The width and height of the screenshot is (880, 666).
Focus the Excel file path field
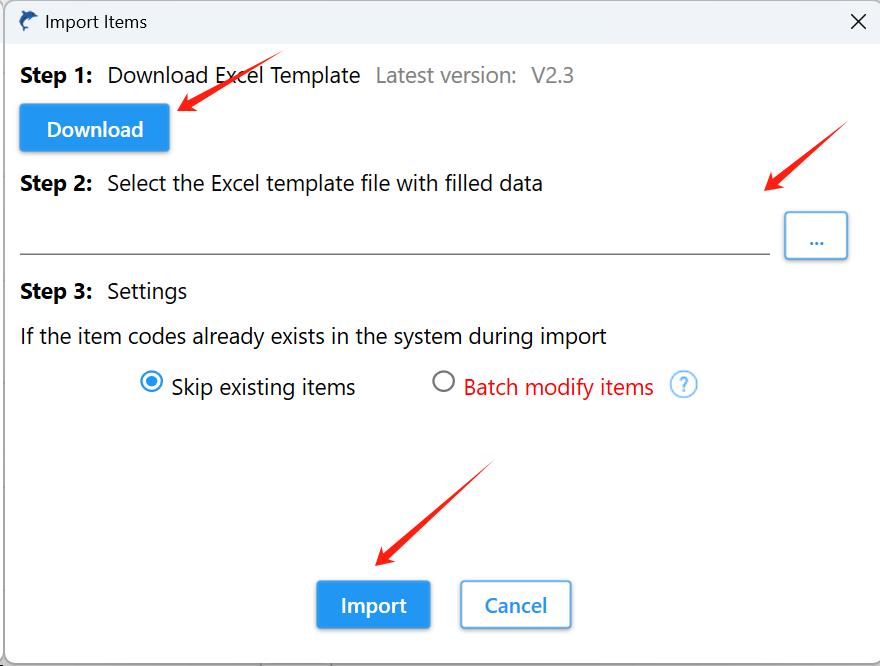coord(395,237)
